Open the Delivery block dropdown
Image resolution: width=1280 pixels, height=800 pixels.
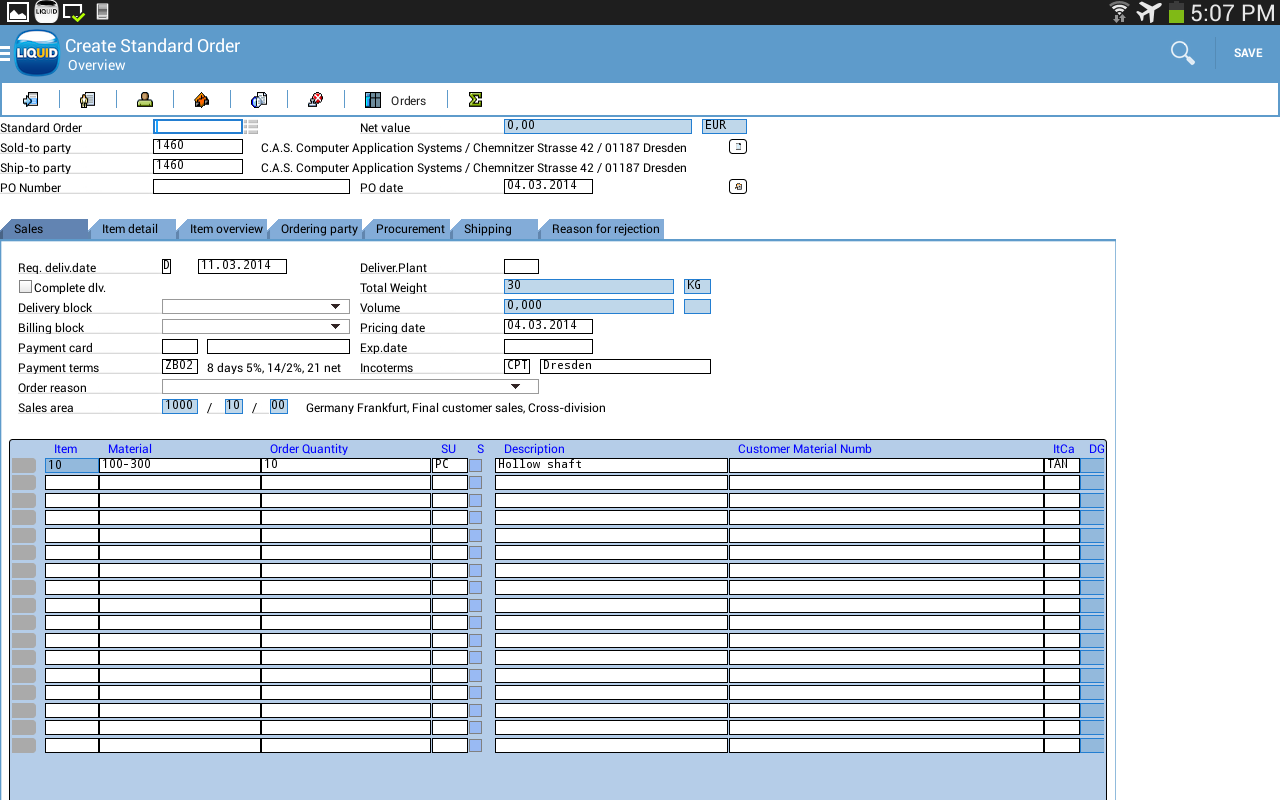(x=336, y=307)
